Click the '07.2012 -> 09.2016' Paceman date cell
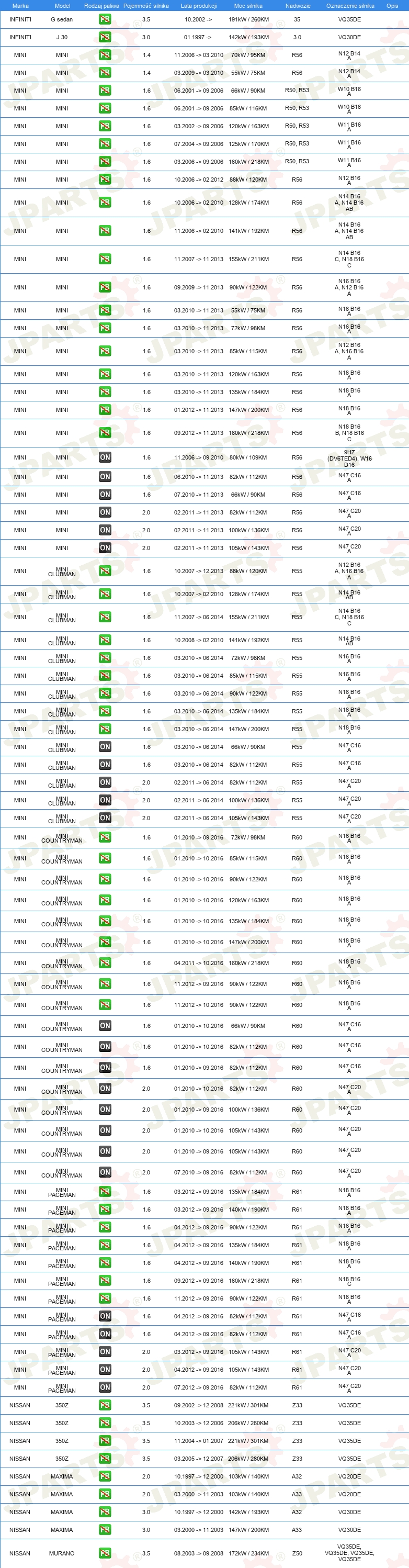 (x=198, y=1387)
